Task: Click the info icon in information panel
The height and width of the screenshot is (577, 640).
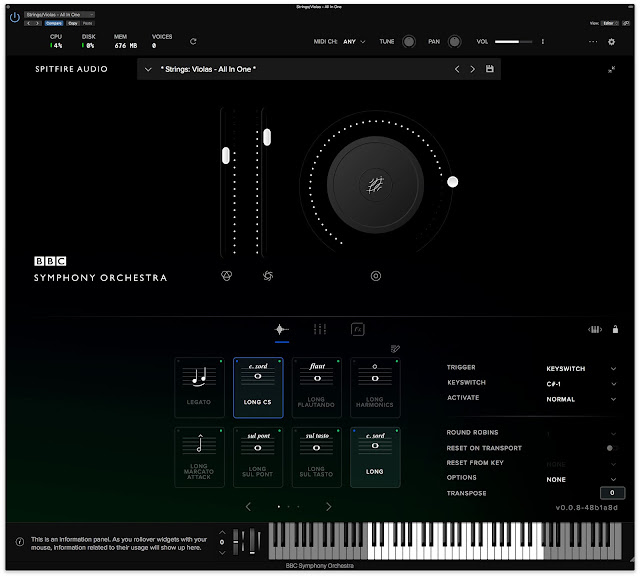Action: pos(20,542)
